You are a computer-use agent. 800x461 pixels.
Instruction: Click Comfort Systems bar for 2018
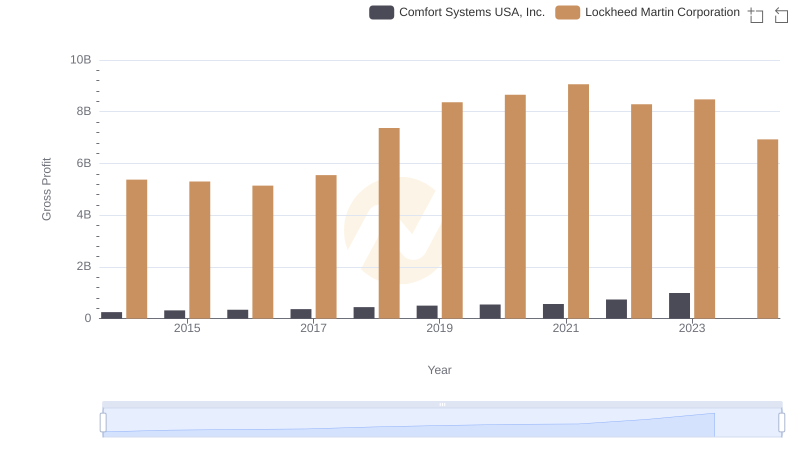coord(364,313)
